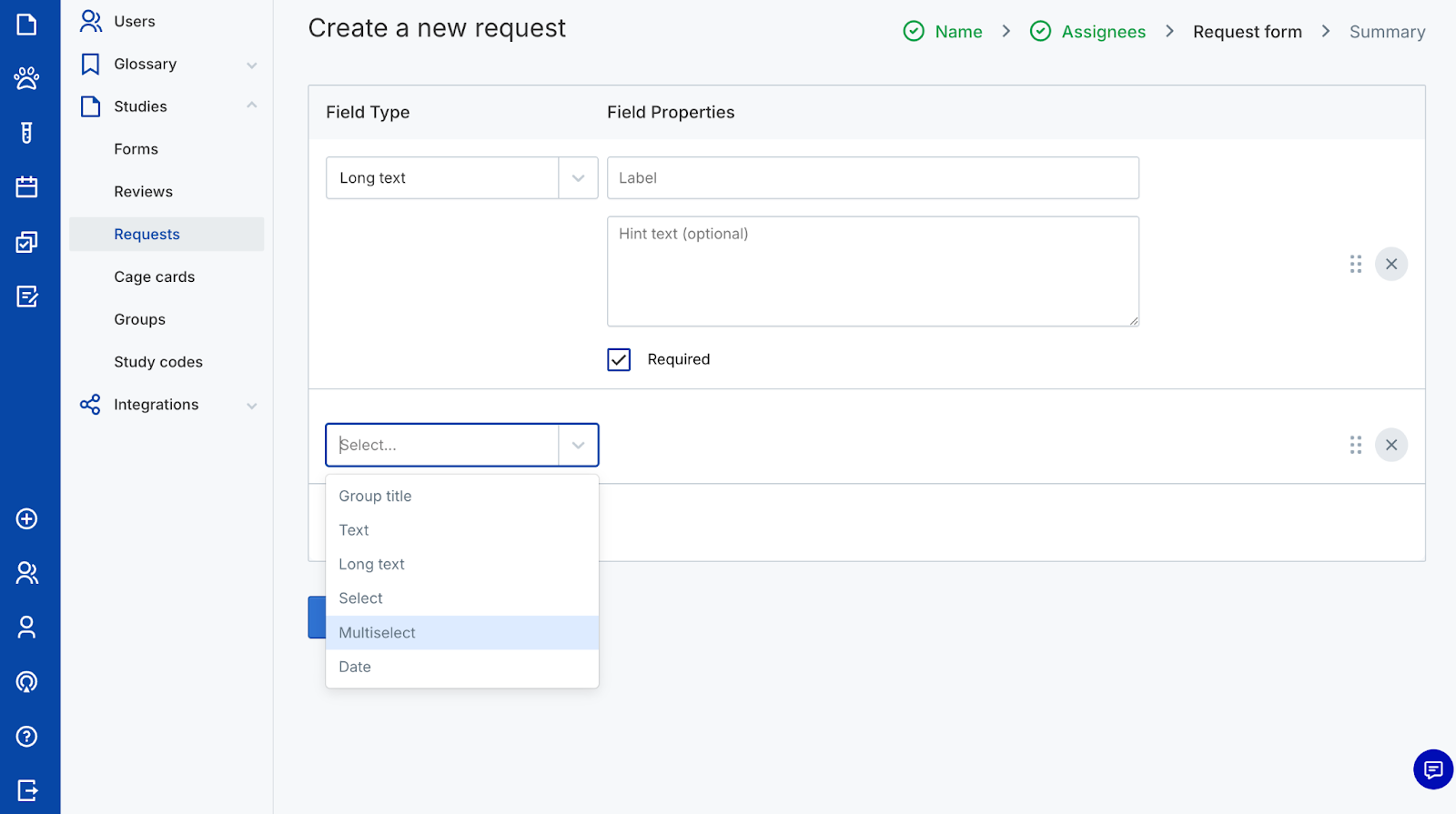1456x814 pixels.
Task: Click drag handle of the Long text field row
Action: [x=1355, y=264]
